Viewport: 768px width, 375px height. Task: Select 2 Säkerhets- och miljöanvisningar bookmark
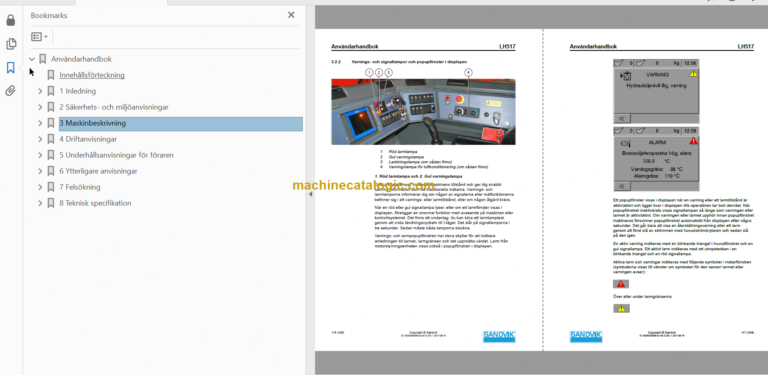coord(114,107)
